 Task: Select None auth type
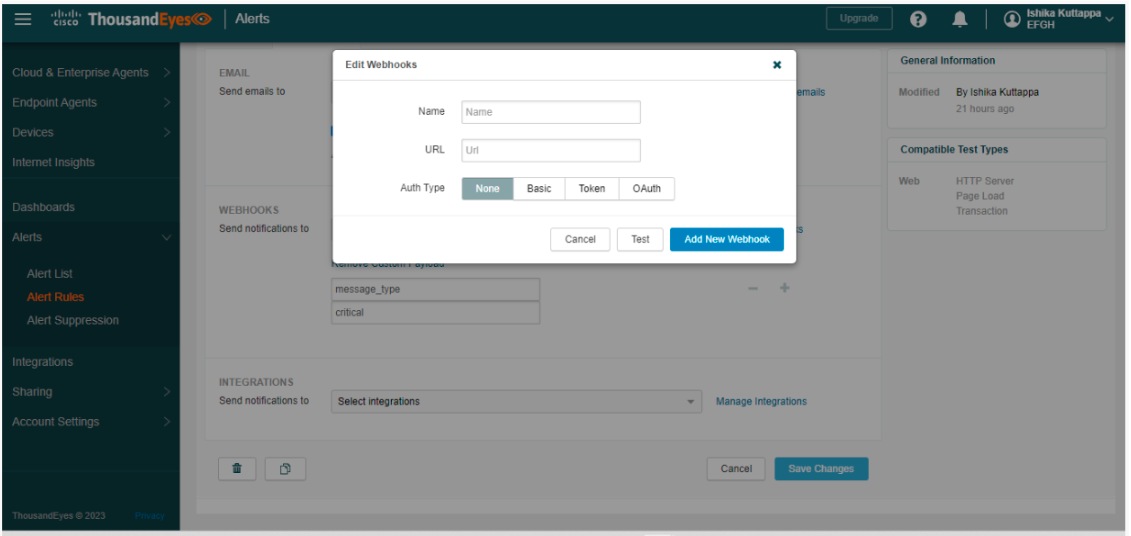(x=488, y=189)
